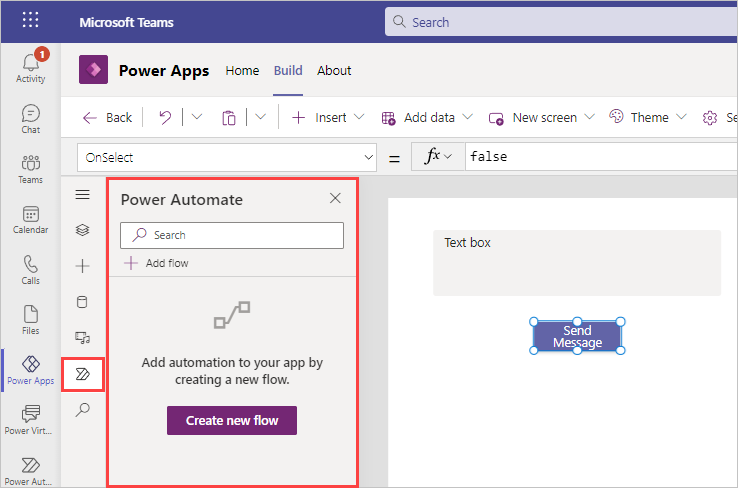Close the Power Automate panel

click(335, 198)
